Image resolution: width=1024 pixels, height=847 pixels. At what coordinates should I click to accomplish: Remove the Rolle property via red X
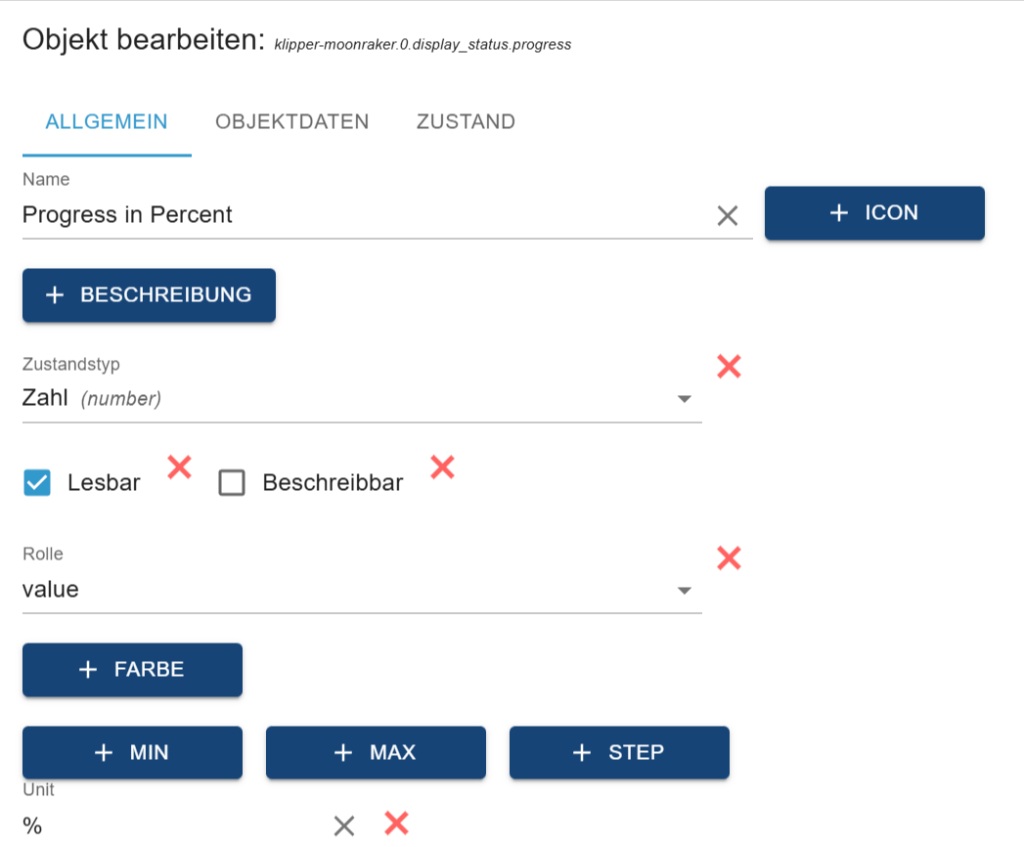729,558
